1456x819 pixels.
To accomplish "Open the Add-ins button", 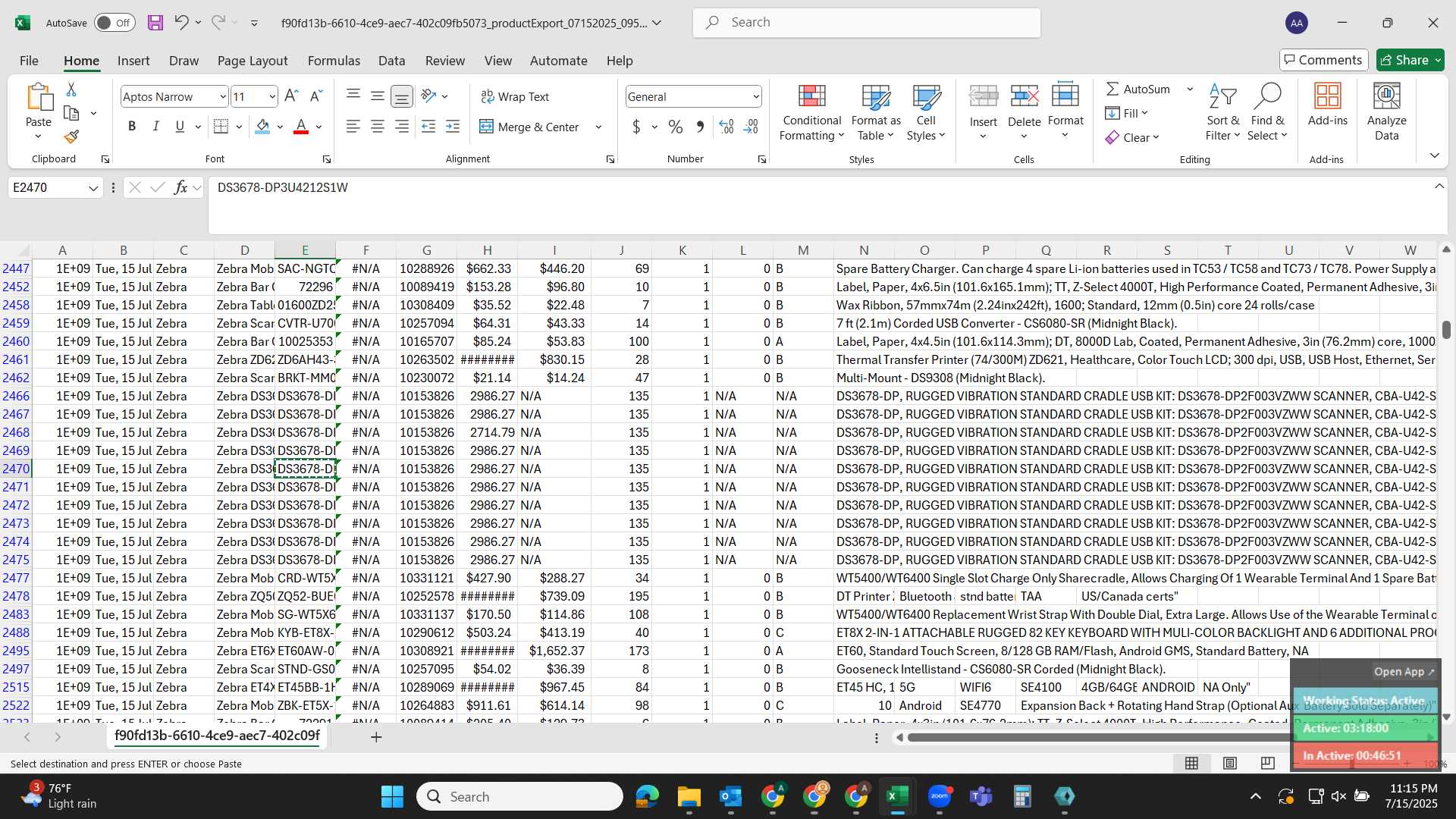I will pos(1327,105).
